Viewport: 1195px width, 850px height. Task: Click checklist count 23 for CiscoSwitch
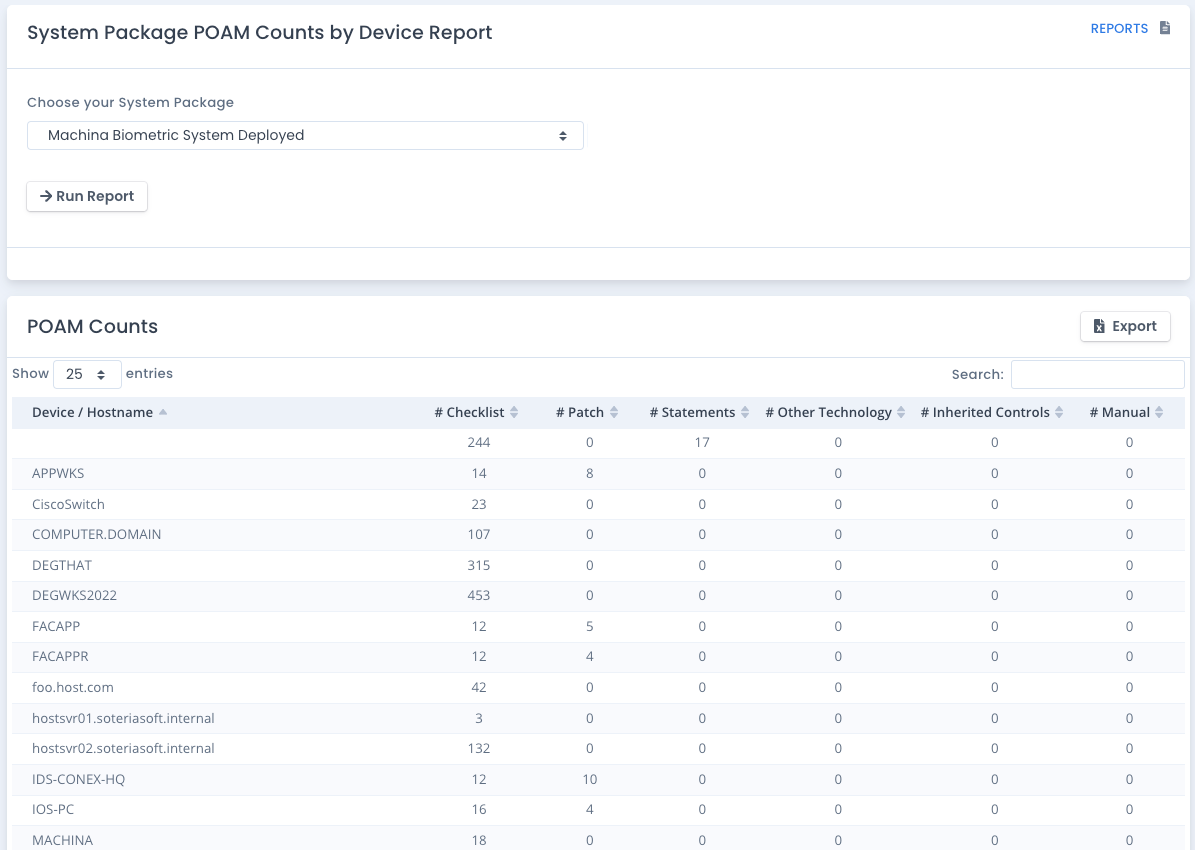[479, 505]
